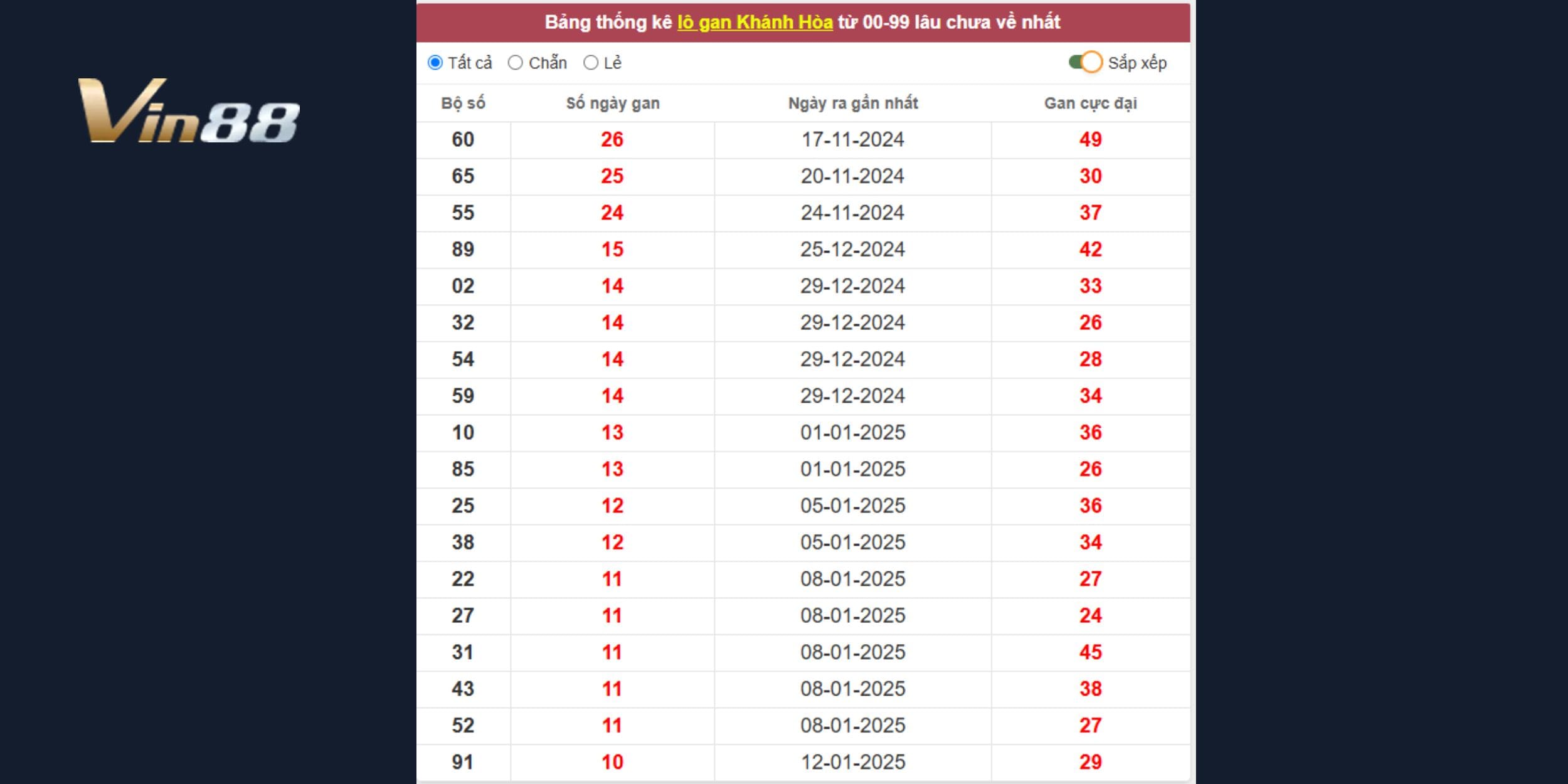Click the Ngày ra gần nhất header
Screen dimensions: 1568x784
(x=852, y=103)
